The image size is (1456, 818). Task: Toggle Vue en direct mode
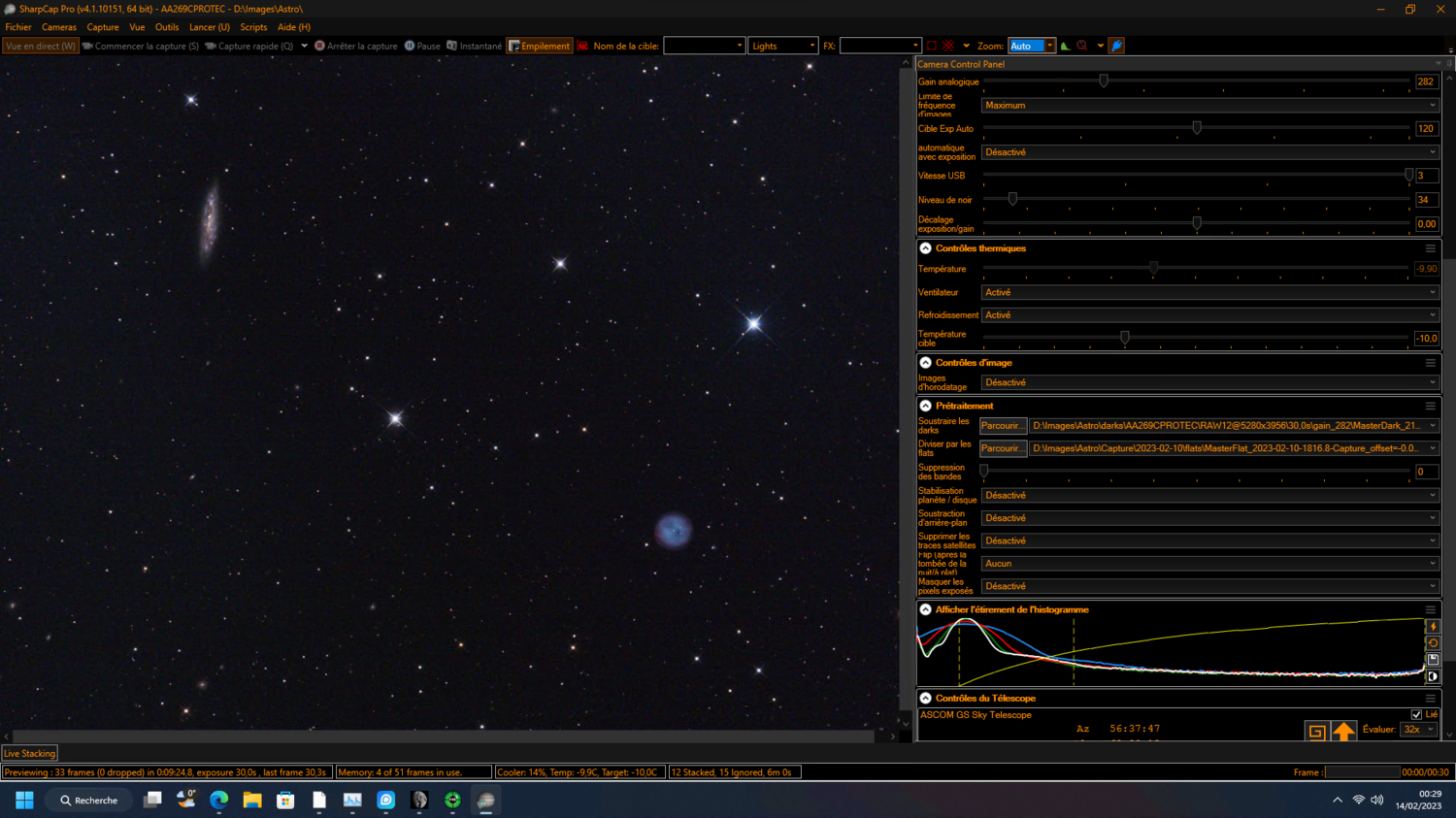40,46
